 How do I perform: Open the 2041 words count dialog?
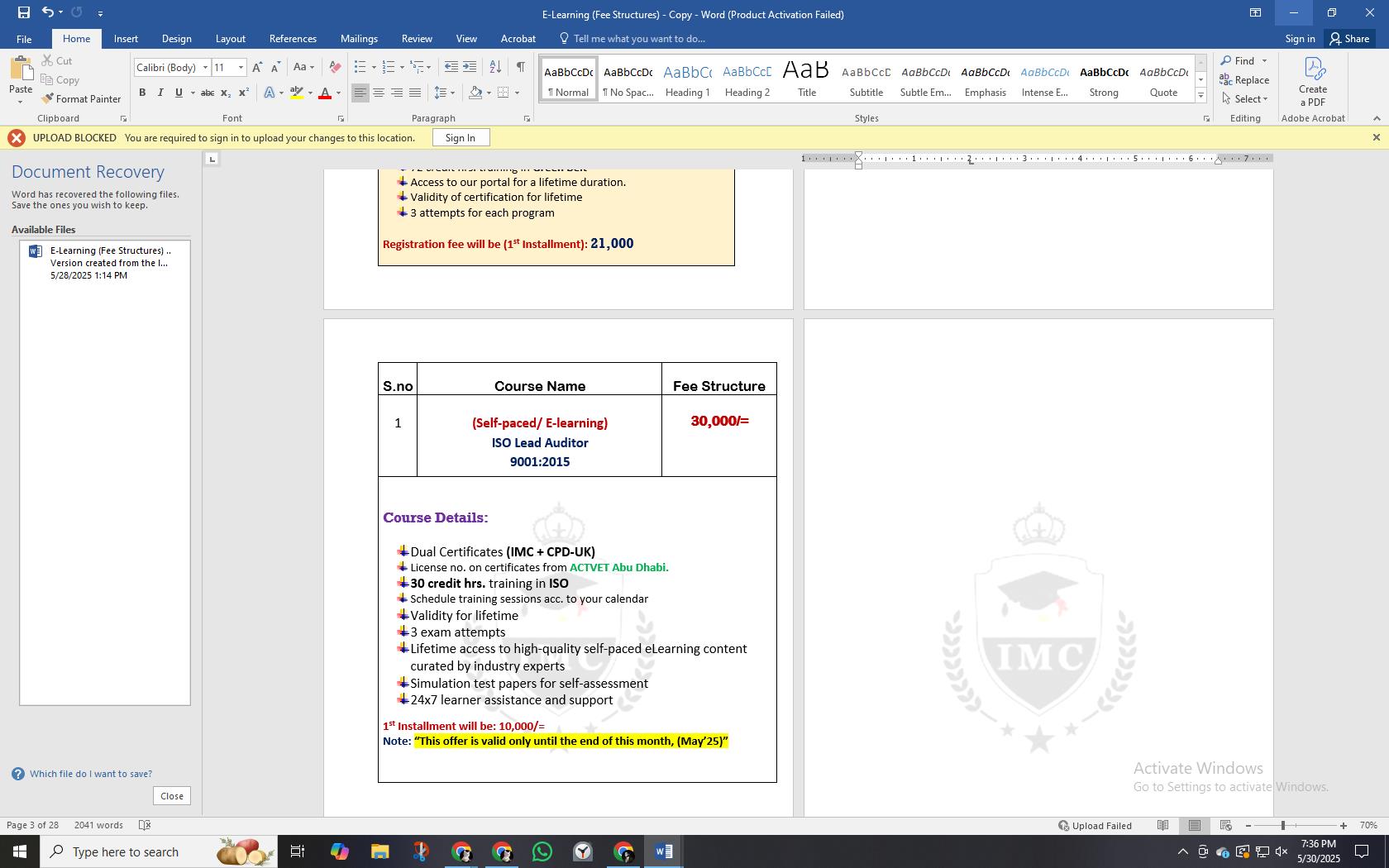coord(98,825)
